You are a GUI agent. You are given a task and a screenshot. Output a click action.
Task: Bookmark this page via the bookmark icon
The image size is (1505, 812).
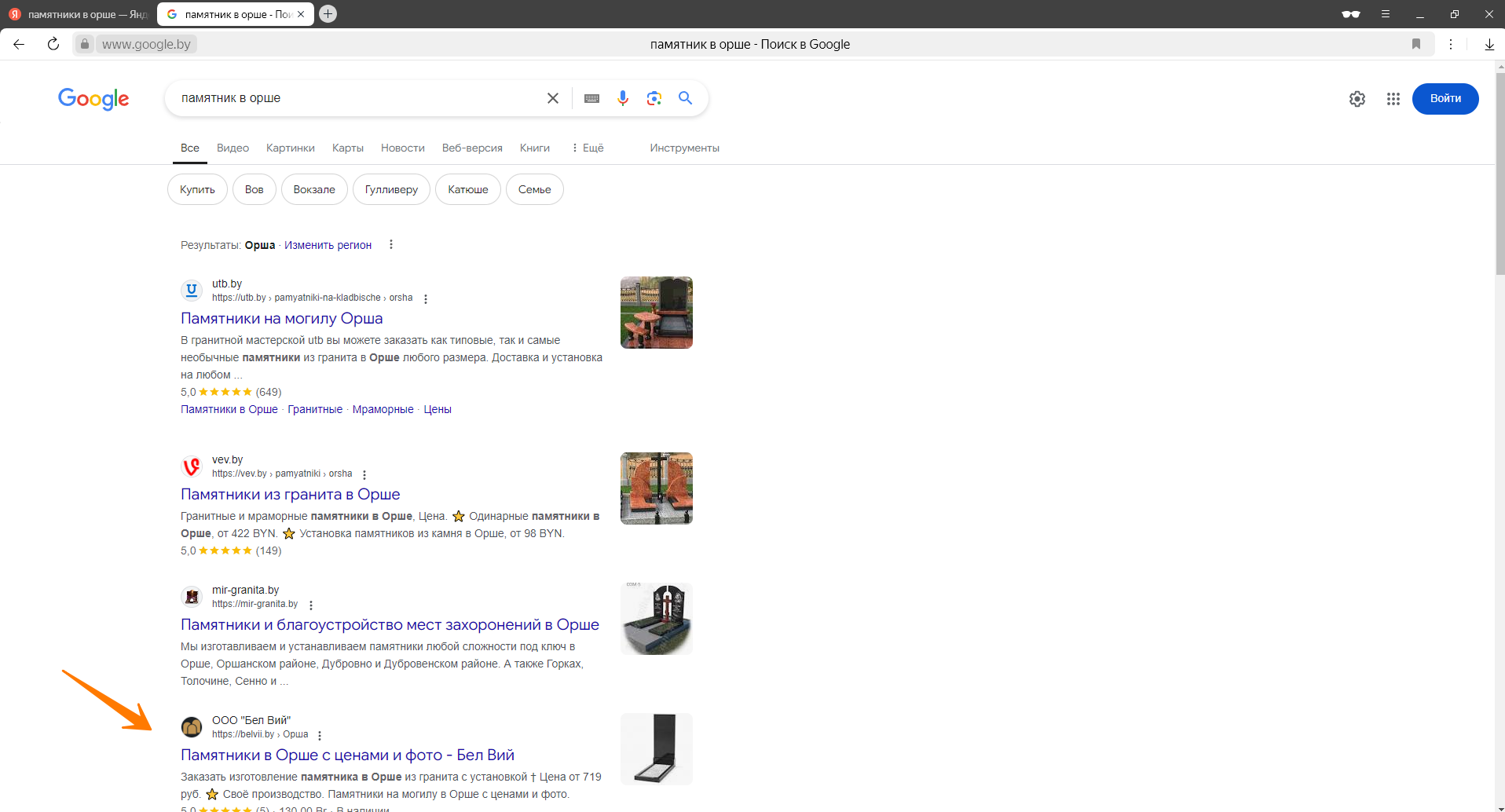1416,44
